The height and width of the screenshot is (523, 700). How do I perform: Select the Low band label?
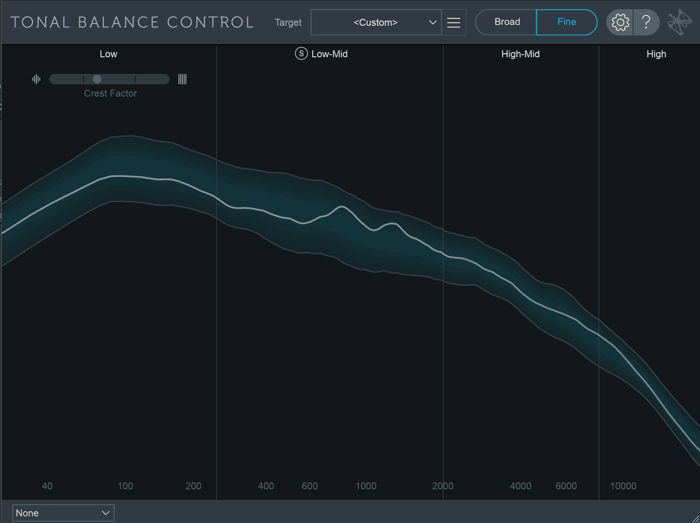click(108, 54)
